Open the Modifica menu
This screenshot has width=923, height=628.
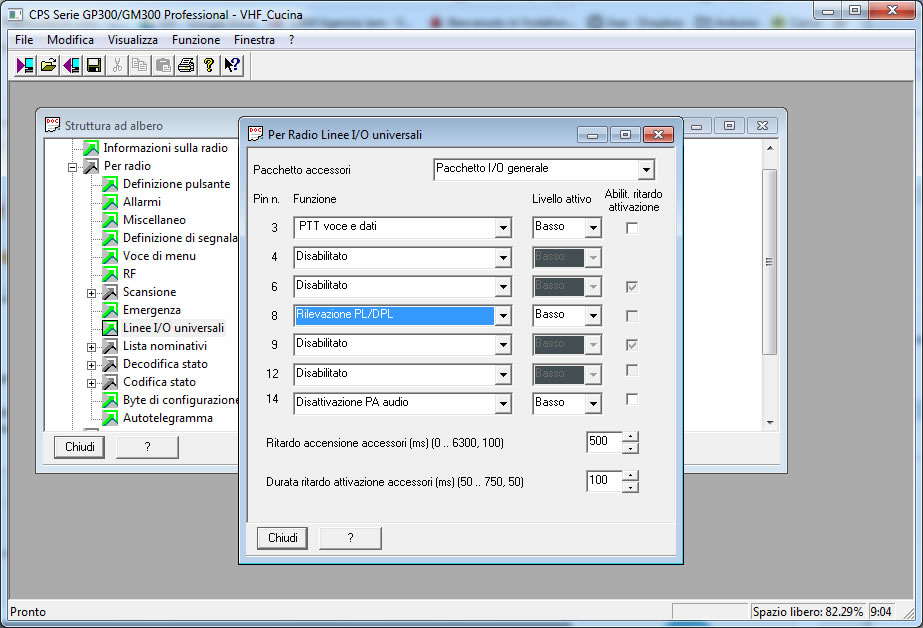[x=71, y=39]
